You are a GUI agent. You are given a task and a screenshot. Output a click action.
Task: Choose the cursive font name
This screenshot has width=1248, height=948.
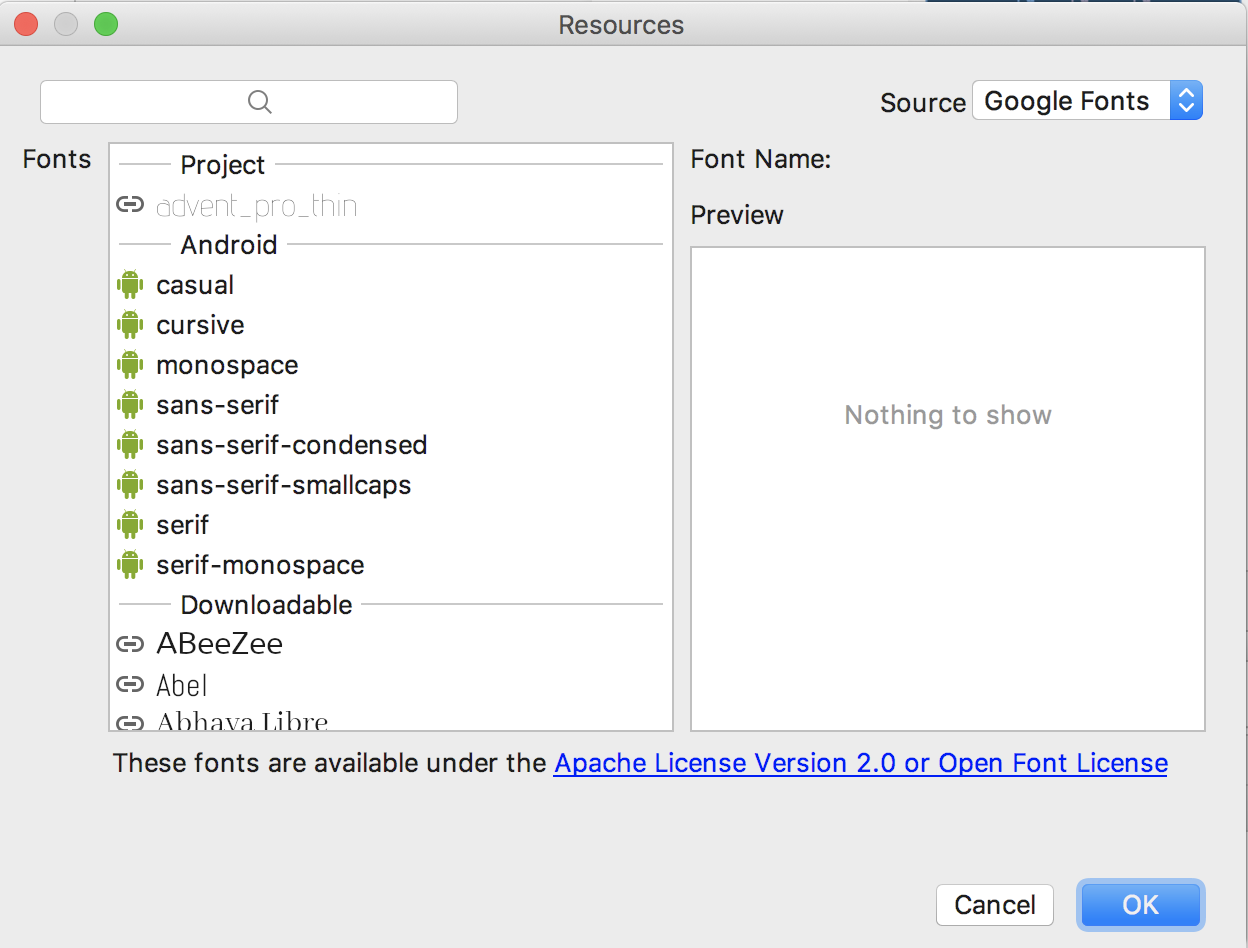click(200, 325)
